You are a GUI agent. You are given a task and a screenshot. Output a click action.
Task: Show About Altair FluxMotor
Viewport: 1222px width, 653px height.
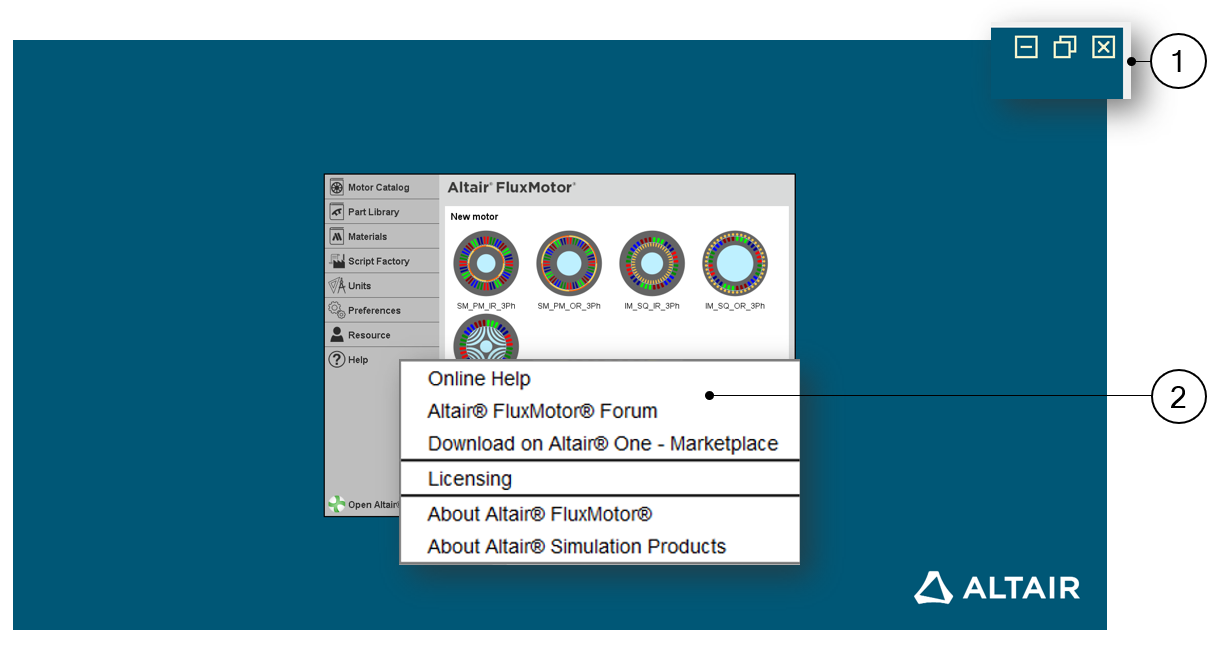point(539,514)
